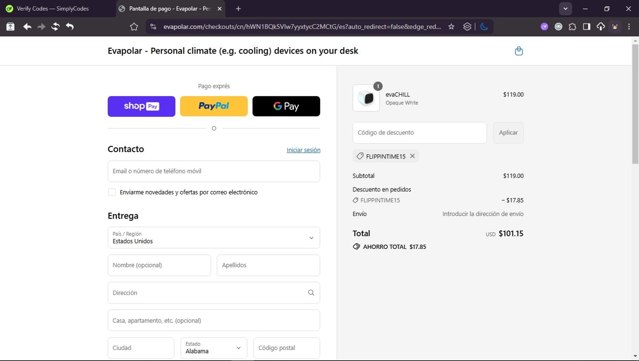This screenshot has height=361, width=639.
Task: Focus the Casa, apartamento, etc. field
Action: pos(214,321)
